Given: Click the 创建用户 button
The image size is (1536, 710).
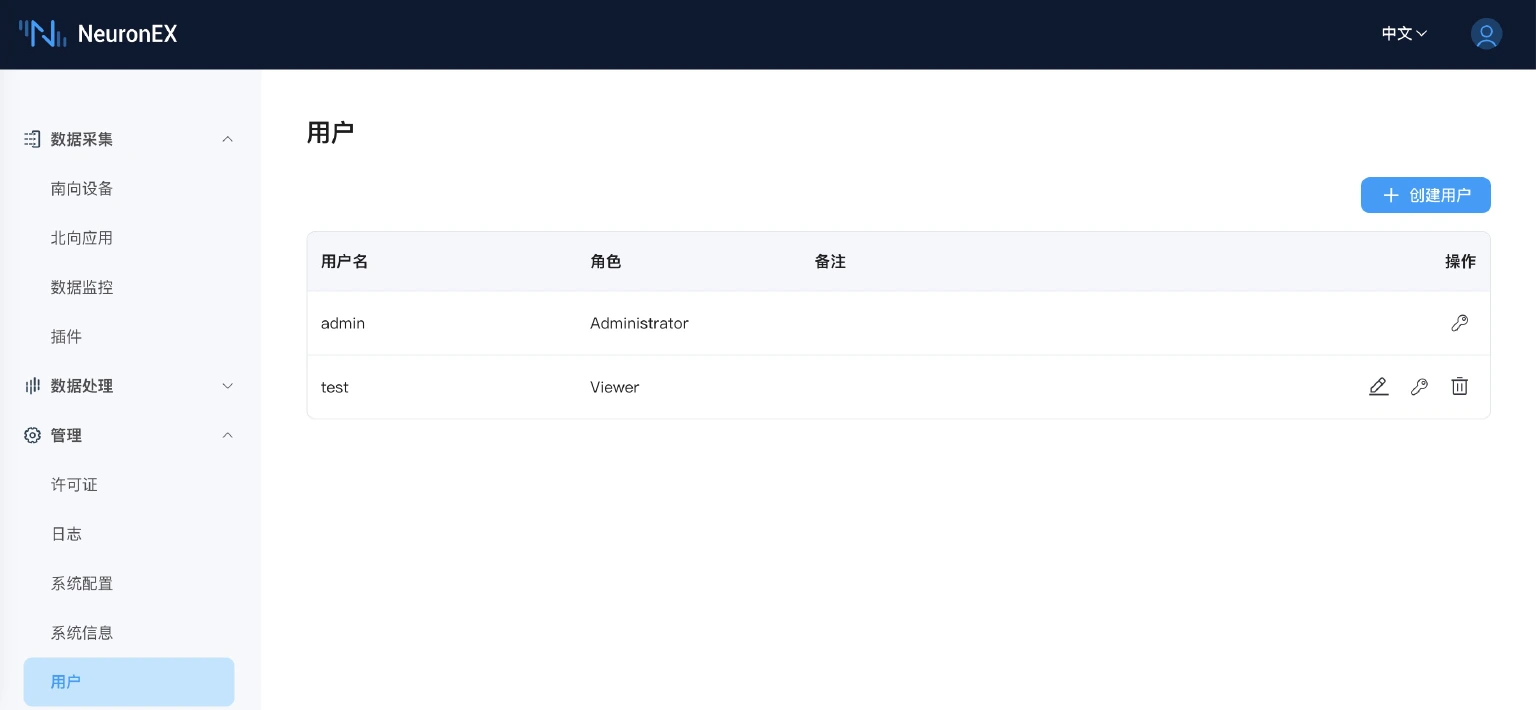Looking at the screenshot, I should click(1425, 195).
